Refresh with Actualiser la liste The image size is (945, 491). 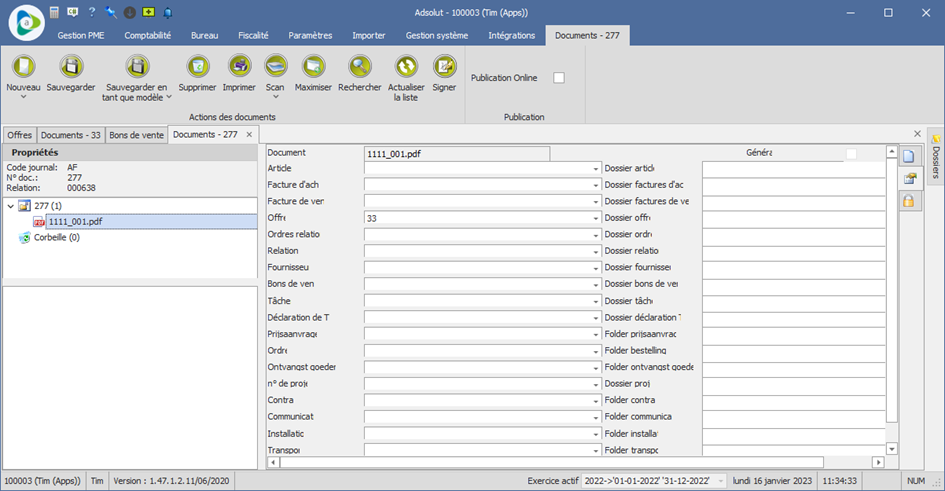coord(406,66)
